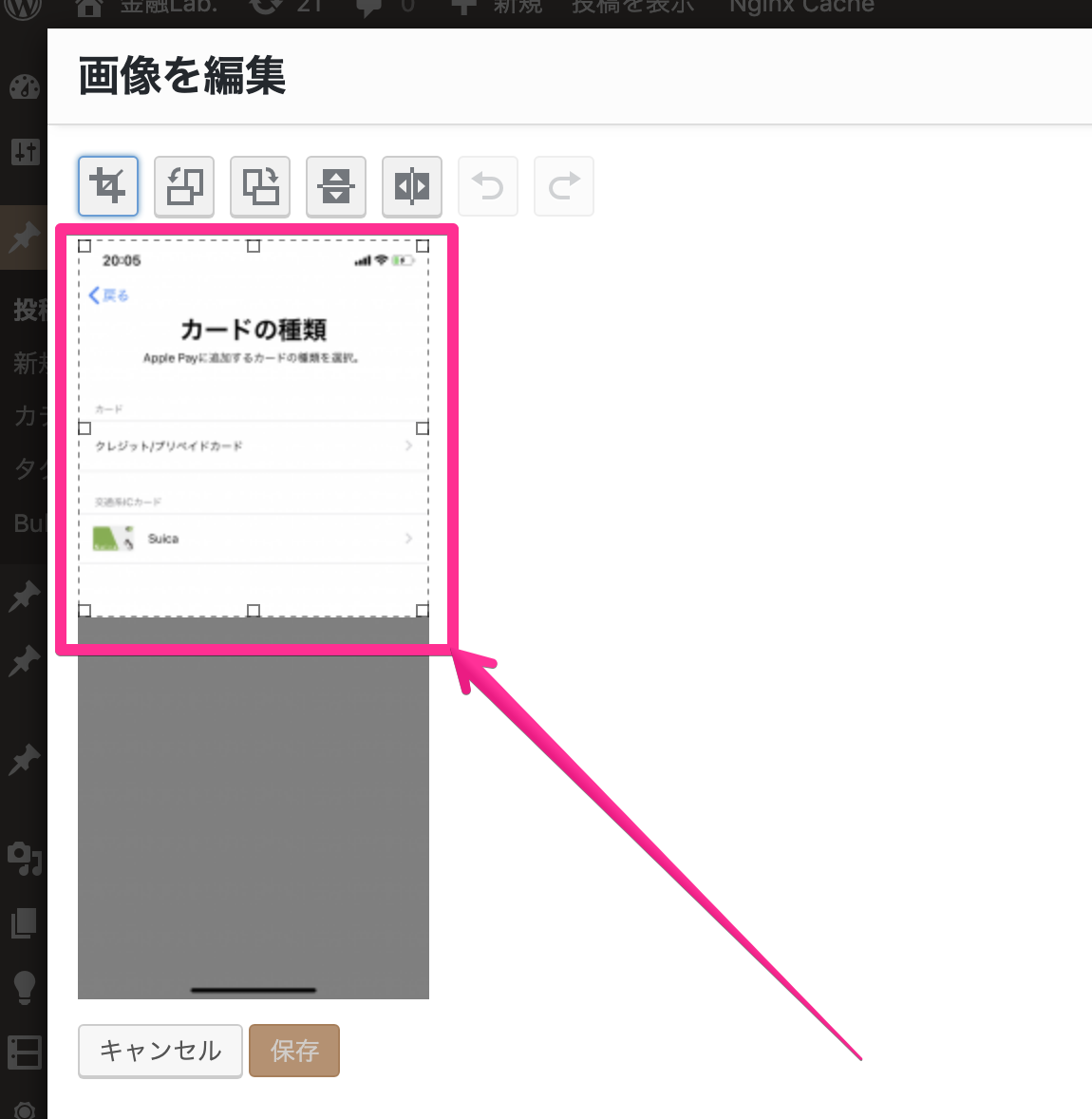The height and width of the screenshot is (1119, 1092).
Task: Select the top-center crop handle
Action: click(x=254, y=246)
